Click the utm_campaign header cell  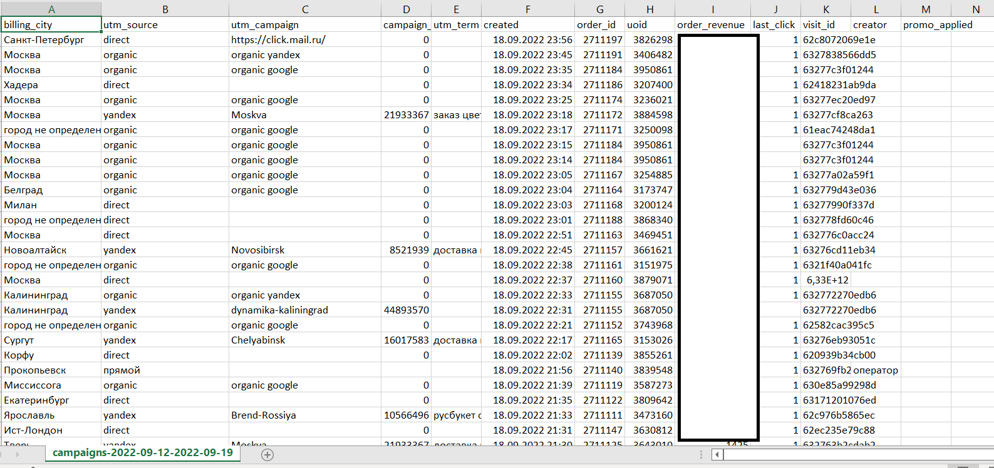pyautogui.click(x=305, y=25)
